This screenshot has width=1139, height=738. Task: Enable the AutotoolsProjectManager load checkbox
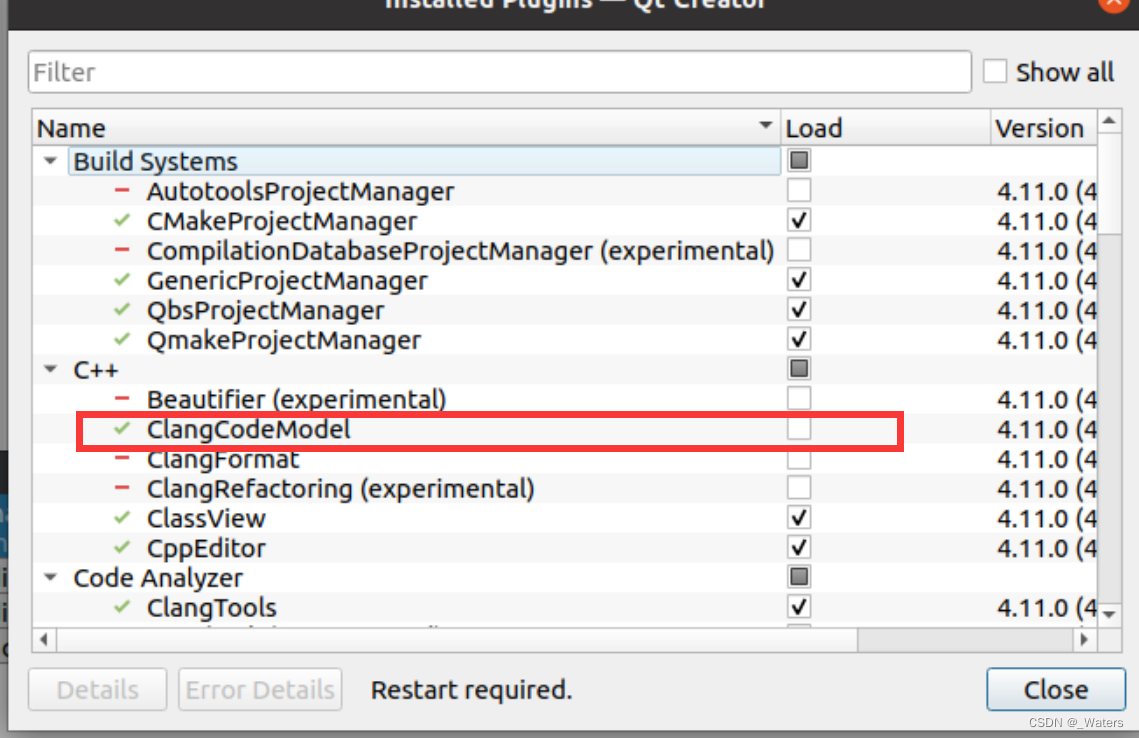799,190
